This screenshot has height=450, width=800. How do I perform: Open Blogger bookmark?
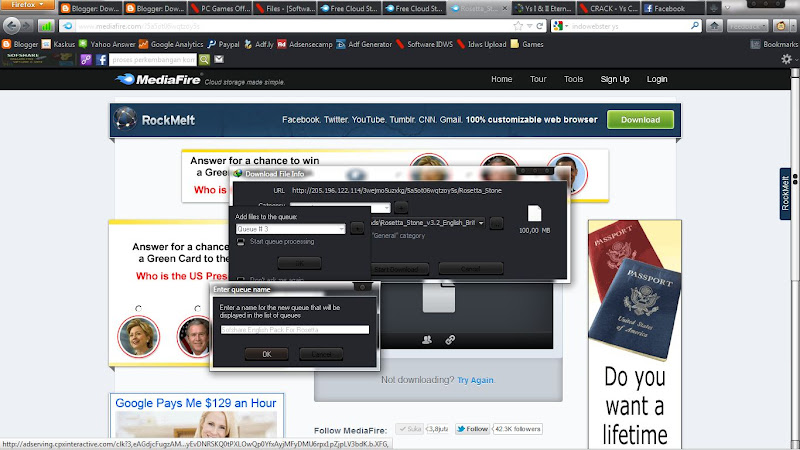[20, 44]
